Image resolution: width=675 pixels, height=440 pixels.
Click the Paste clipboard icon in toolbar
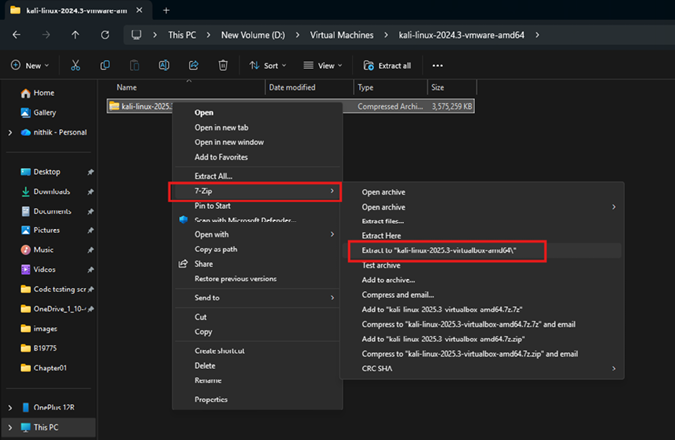pos(134,65)
